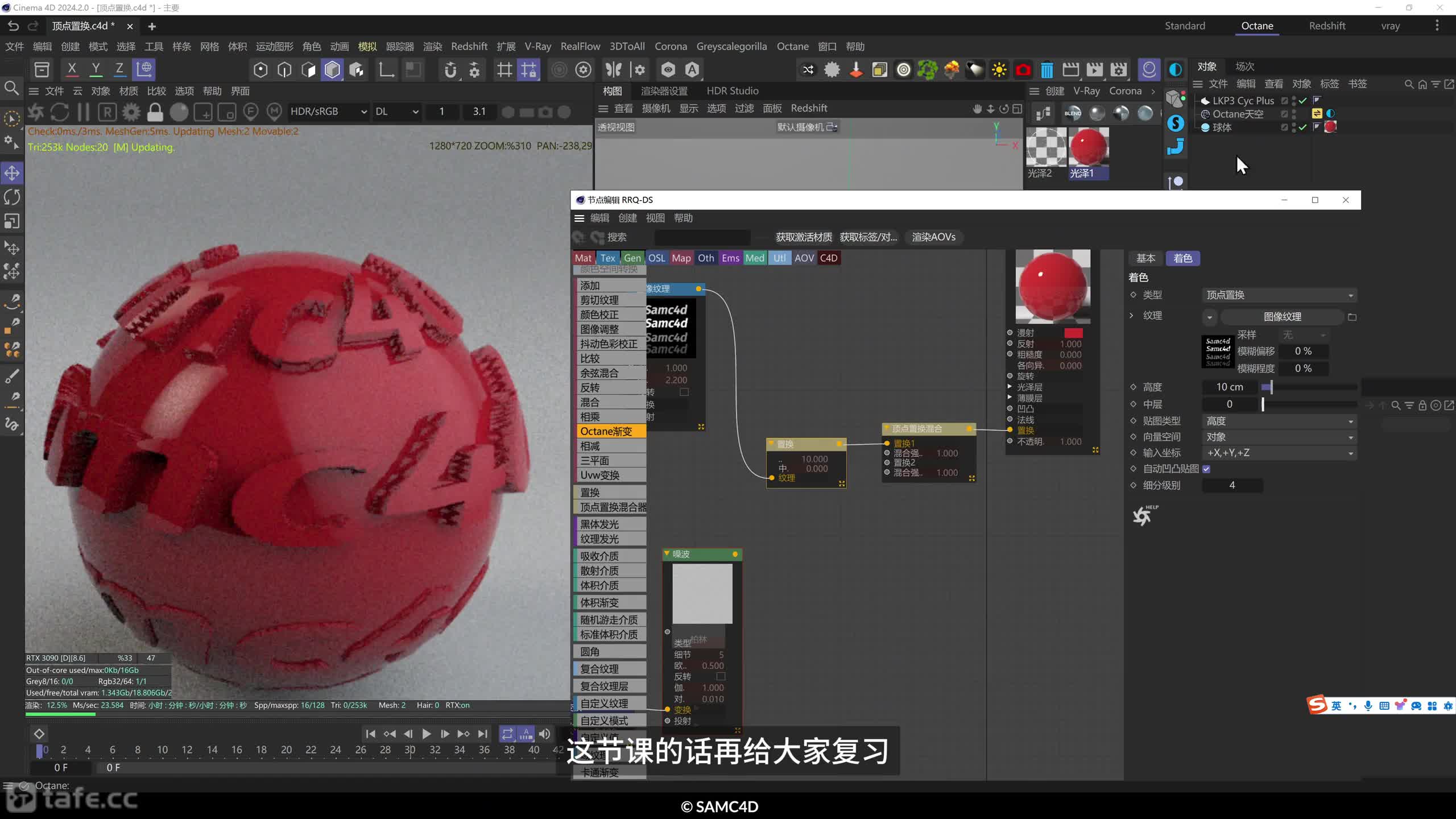The width and height of the screenshot is (1456, 819).
Task: Click the Octane live viewer lock icon
Action: pos(155,112)
